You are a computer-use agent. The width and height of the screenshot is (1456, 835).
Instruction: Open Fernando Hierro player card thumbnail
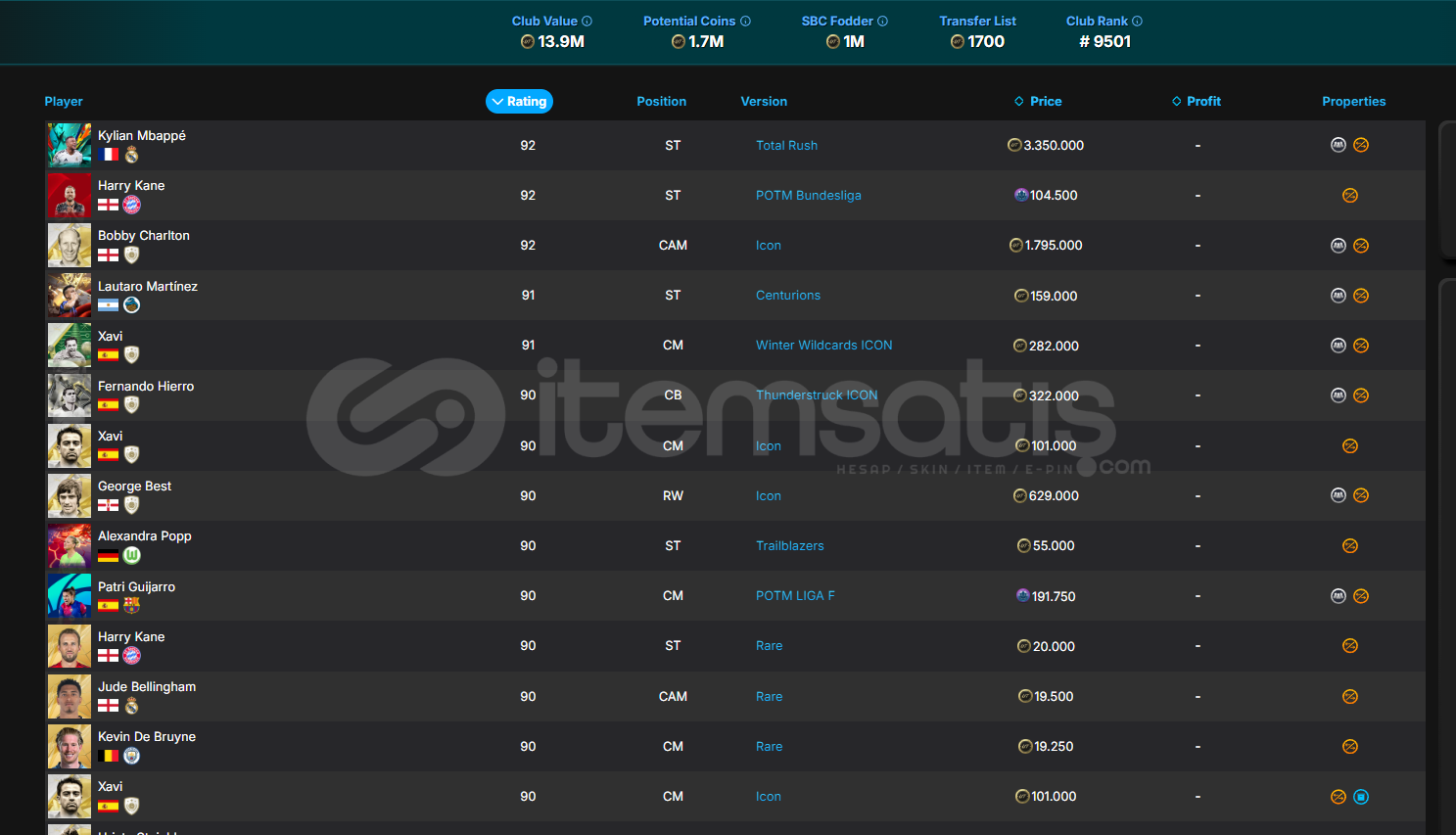70,395
